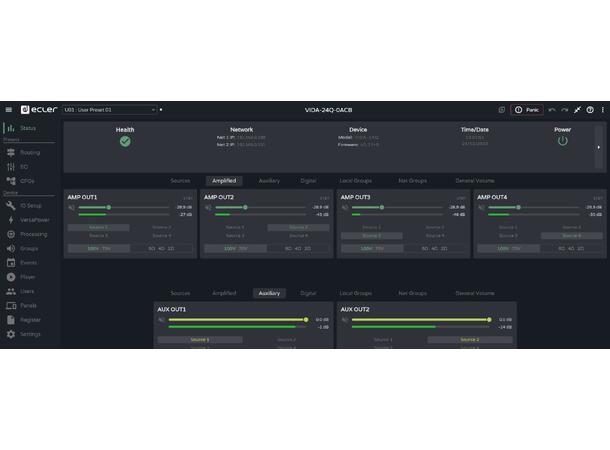Viewport: 610px width, 450px height.
Task: Click AMP OUT2 volume slider handle
Action: pyautogui.click(x=245, y=207)
